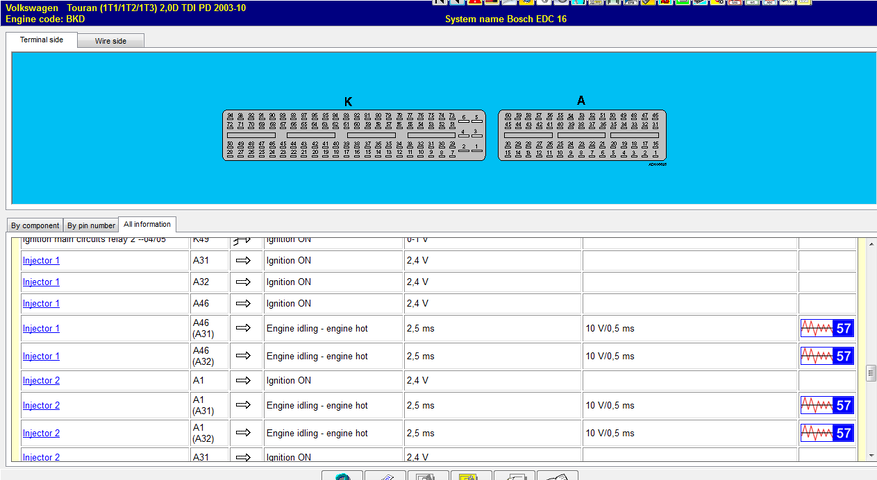Open Injector 2 link in the A1 (A31) row
877x480 pixels.
tap(41, 406)
